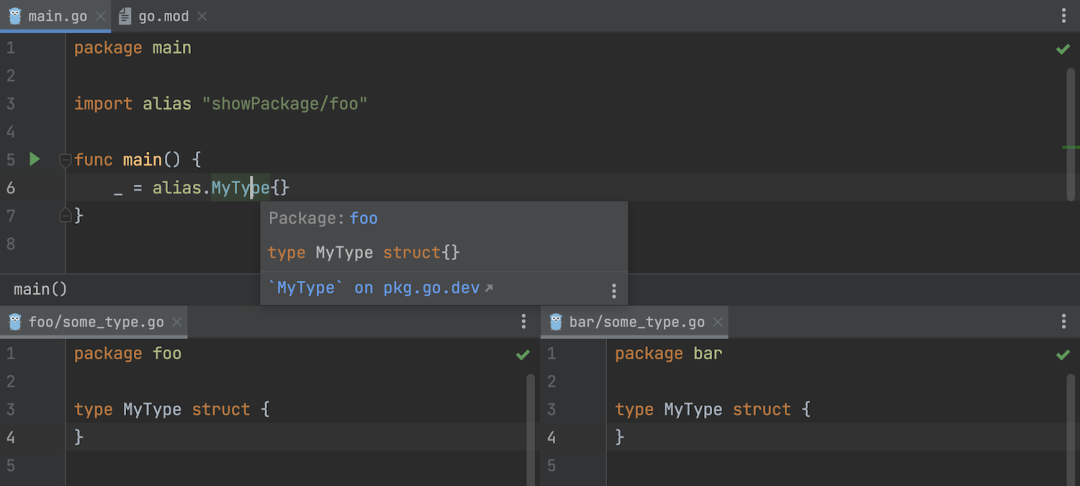Click inspection checkmark in bar/some_type.go editor

pos(1063,354)
